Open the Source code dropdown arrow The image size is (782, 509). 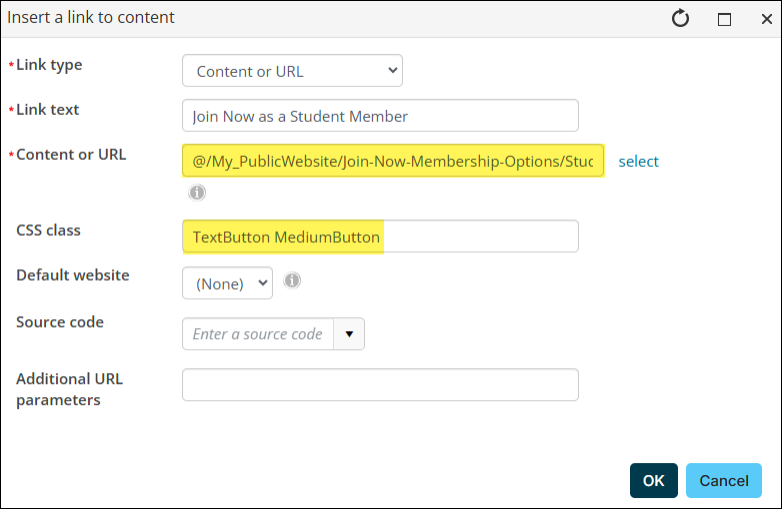click(x=349, y=334)
